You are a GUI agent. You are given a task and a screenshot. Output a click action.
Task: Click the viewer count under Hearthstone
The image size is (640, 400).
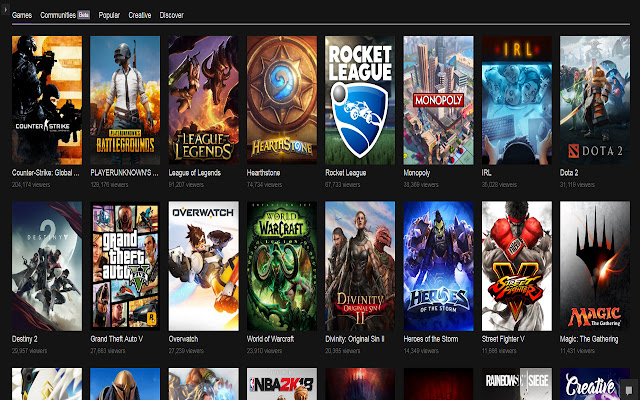pos(264,185)
